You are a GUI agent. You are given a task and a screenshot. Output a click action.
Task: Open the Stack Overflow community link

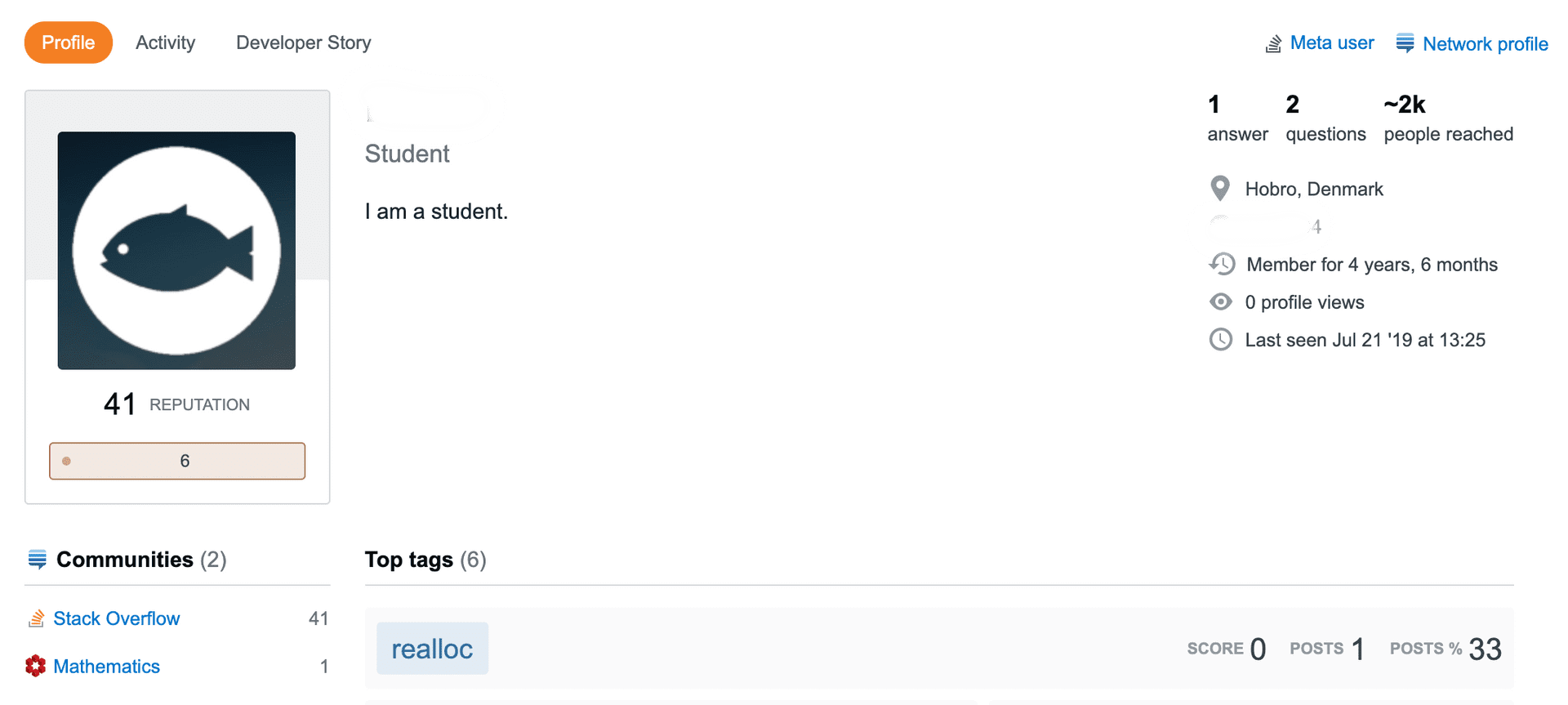[x=117, y=618]
